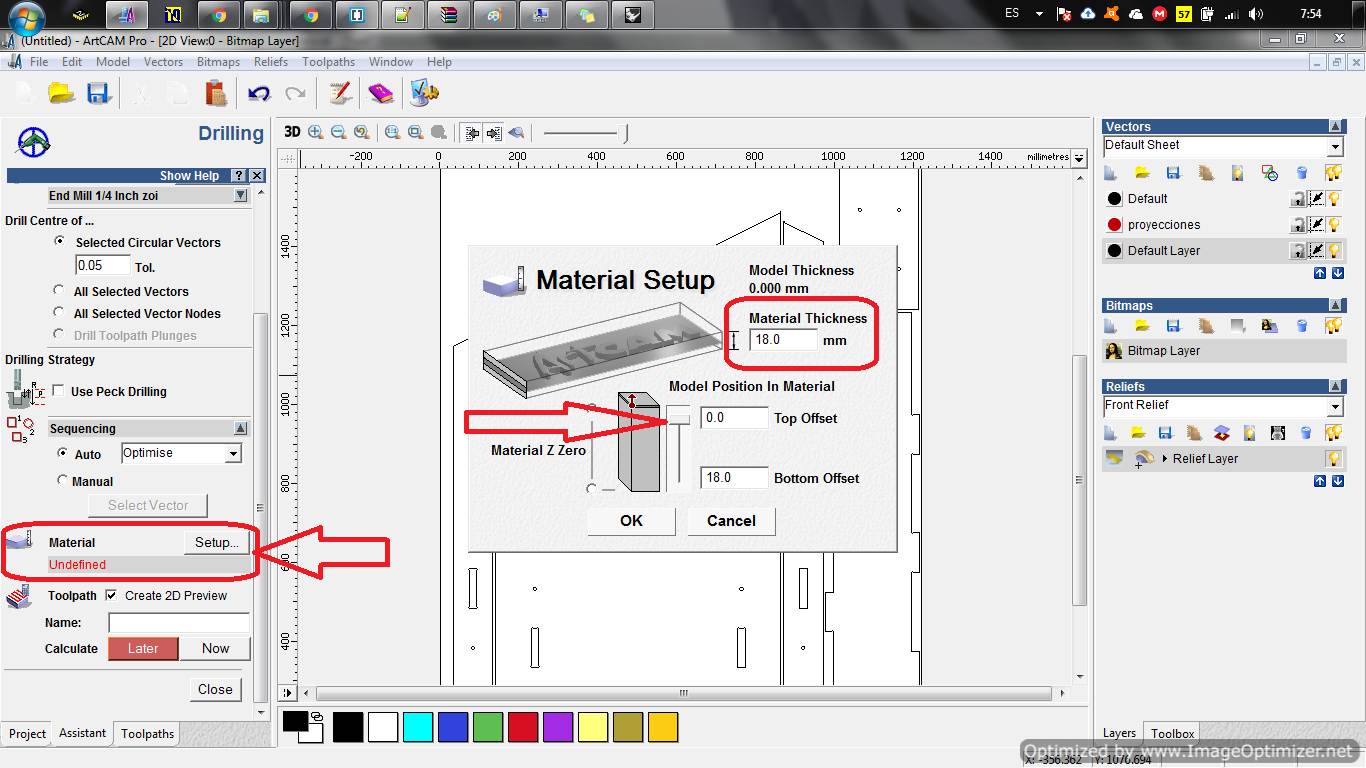Image resolution: width=1366 pixels, height=768 pixels.
Task: Choose All Selected Vector Nodes option
Action: click(x=59, y=313)
